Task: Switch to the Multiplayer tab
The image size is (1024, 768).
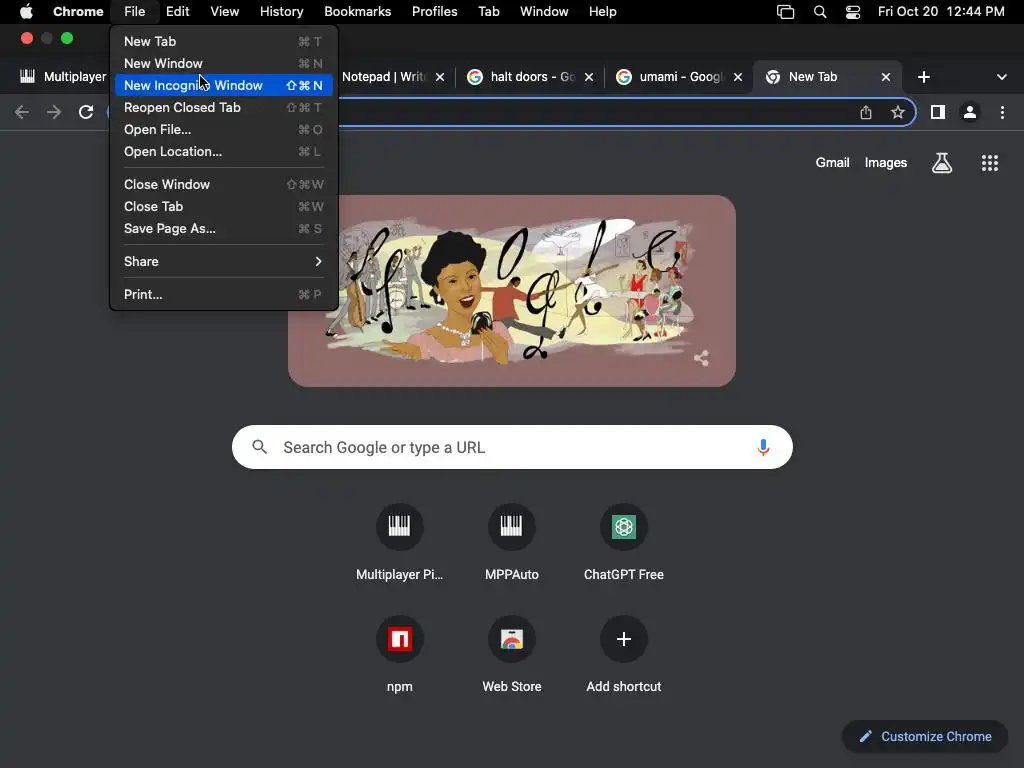Action: (62, 77)
